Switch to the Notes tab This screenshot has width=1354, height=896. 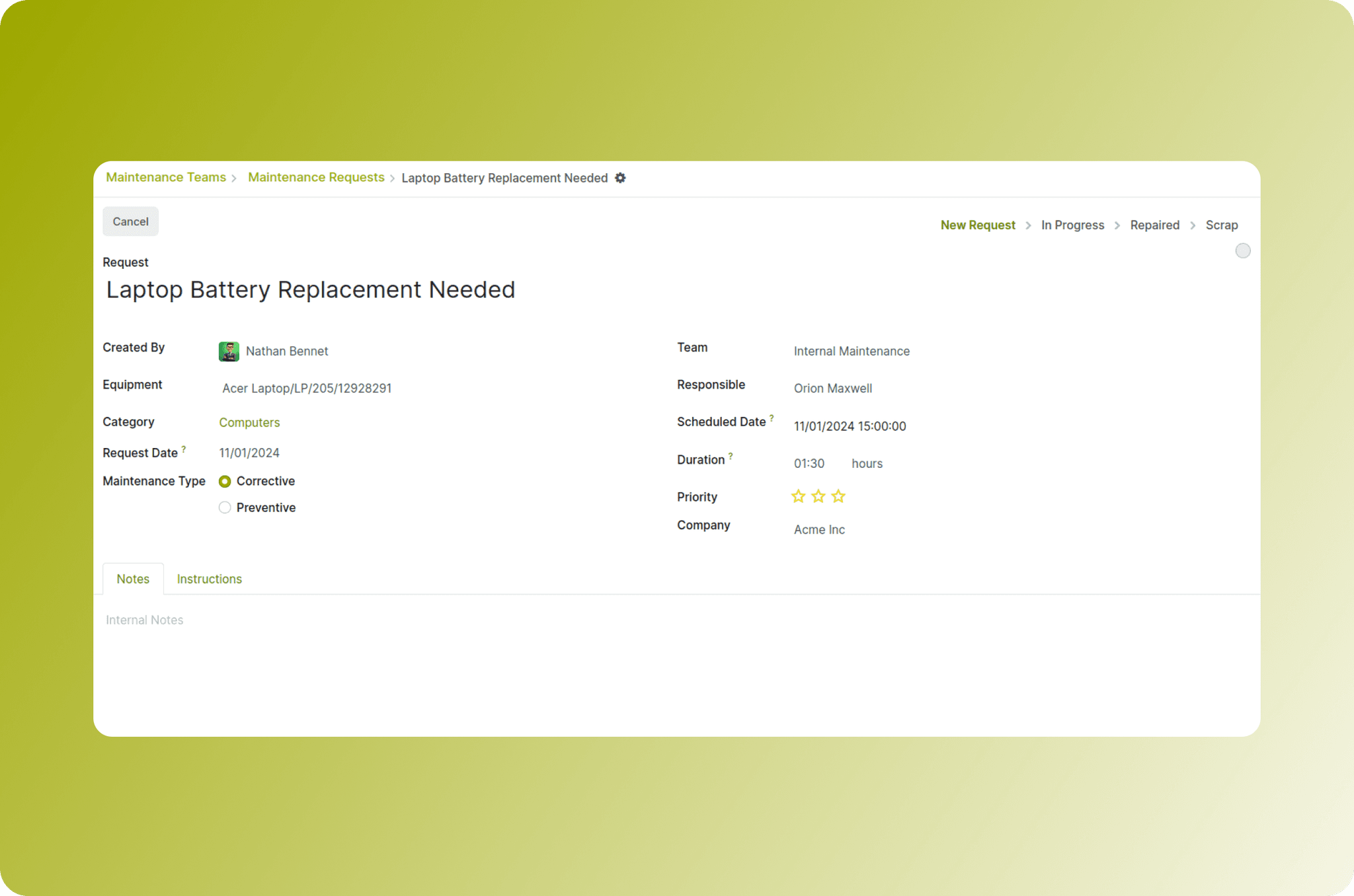click(x=133, y=579)
